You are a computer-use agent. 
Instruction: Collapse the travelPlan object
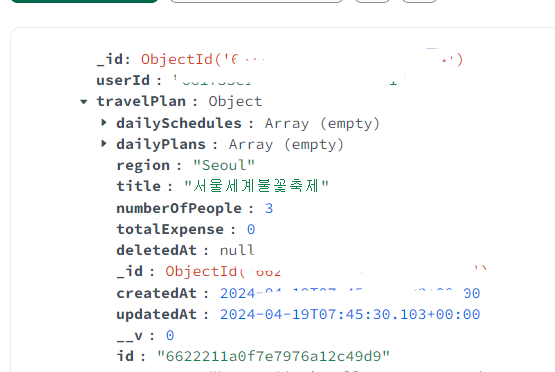pyautogui.click(x=84, y=102)
